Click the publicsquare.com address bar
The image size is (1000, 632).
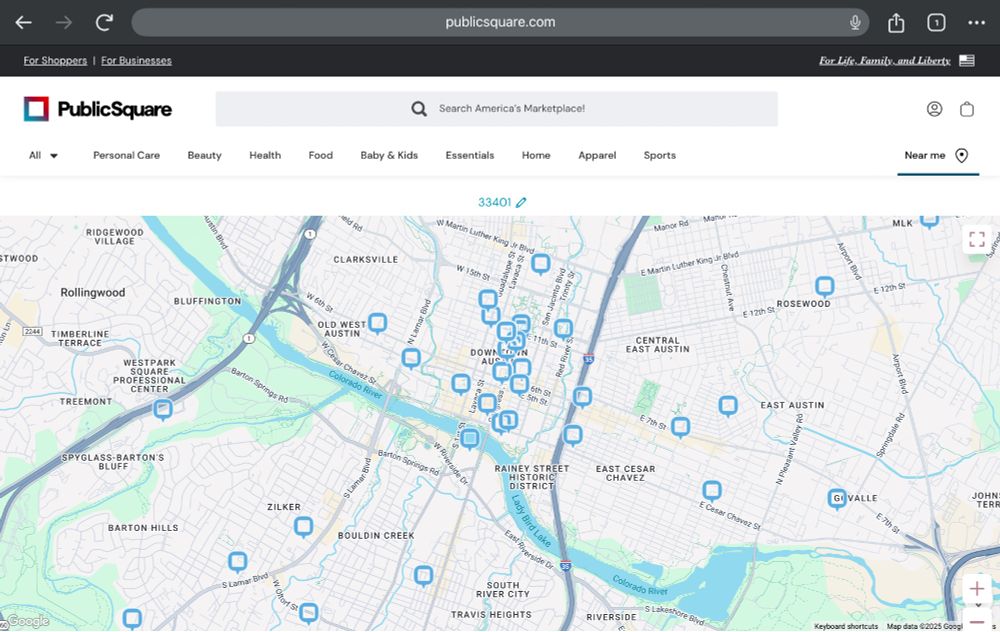click(500, 22)
